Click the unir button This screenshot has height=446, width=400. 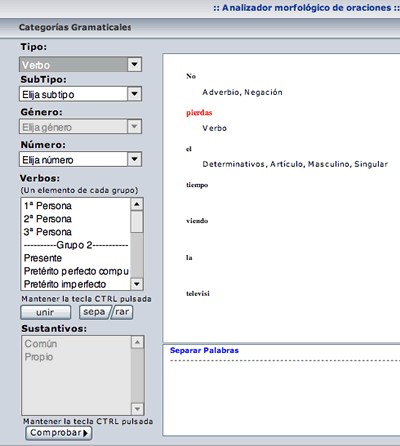46,312
